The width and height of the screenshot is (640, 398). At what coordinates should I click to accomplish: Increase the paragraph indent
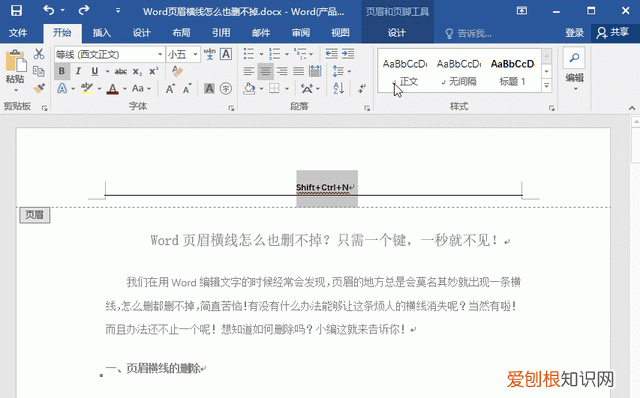(348, 54)
